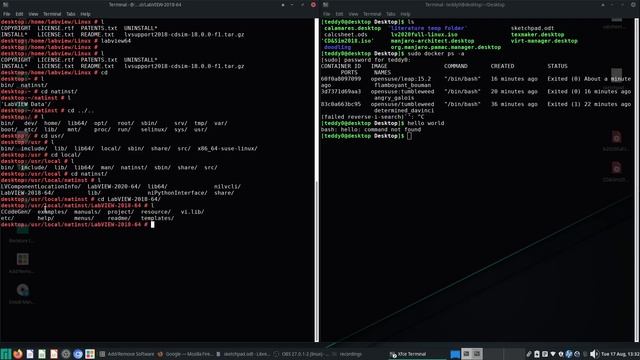Click 'CCodeGen/' in left terminal listing
Screen dimensions: 640x360
coord(16,212)
